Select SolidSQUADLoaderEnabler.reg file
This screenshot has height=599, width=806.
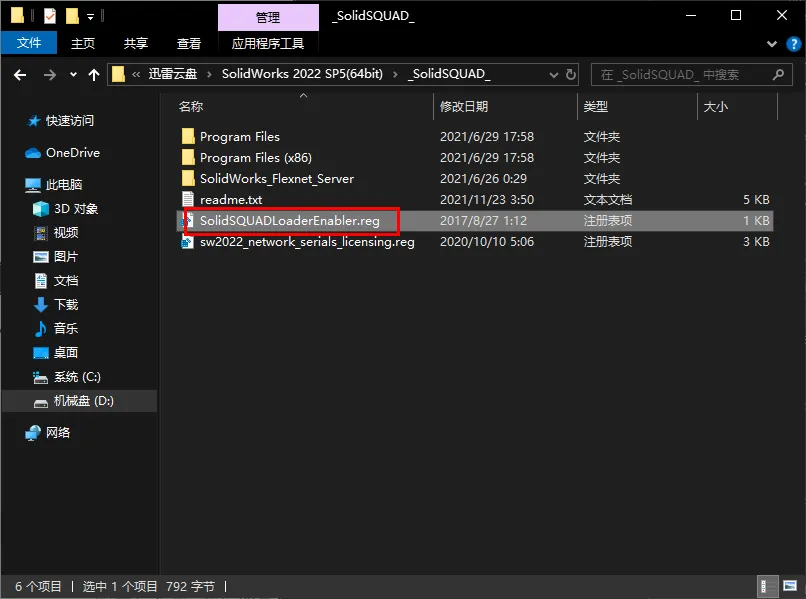289,221
